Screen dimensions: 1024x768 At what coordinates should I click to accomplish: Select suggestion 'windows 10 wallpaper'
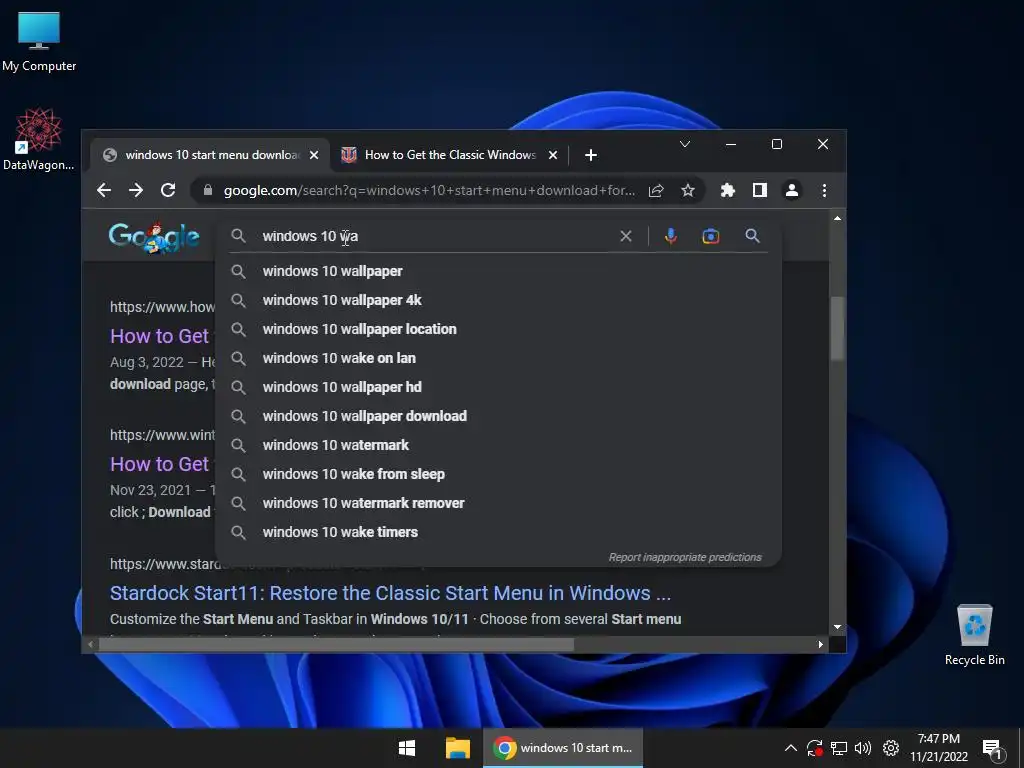pyautogui.click(x=498, y=271)
